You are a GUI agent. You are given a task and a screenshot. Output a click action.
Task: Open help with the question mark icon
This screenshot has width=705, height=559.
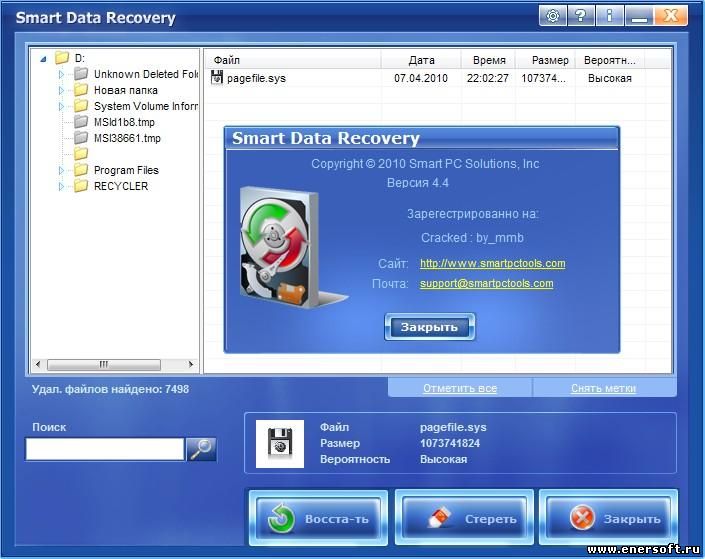580,16
